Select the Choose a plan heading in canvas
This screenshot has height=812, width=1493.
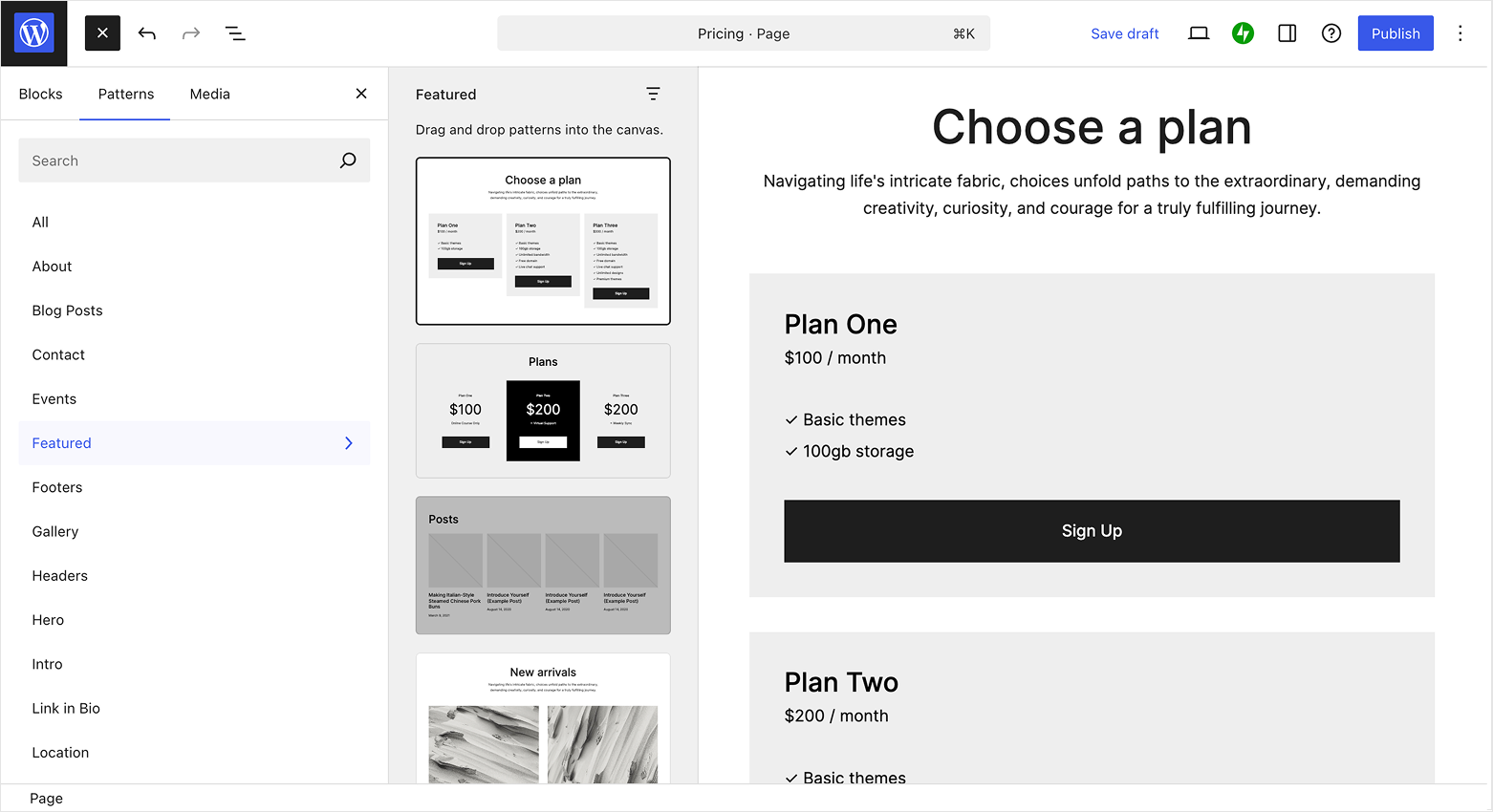click(x=1092, y=127)
